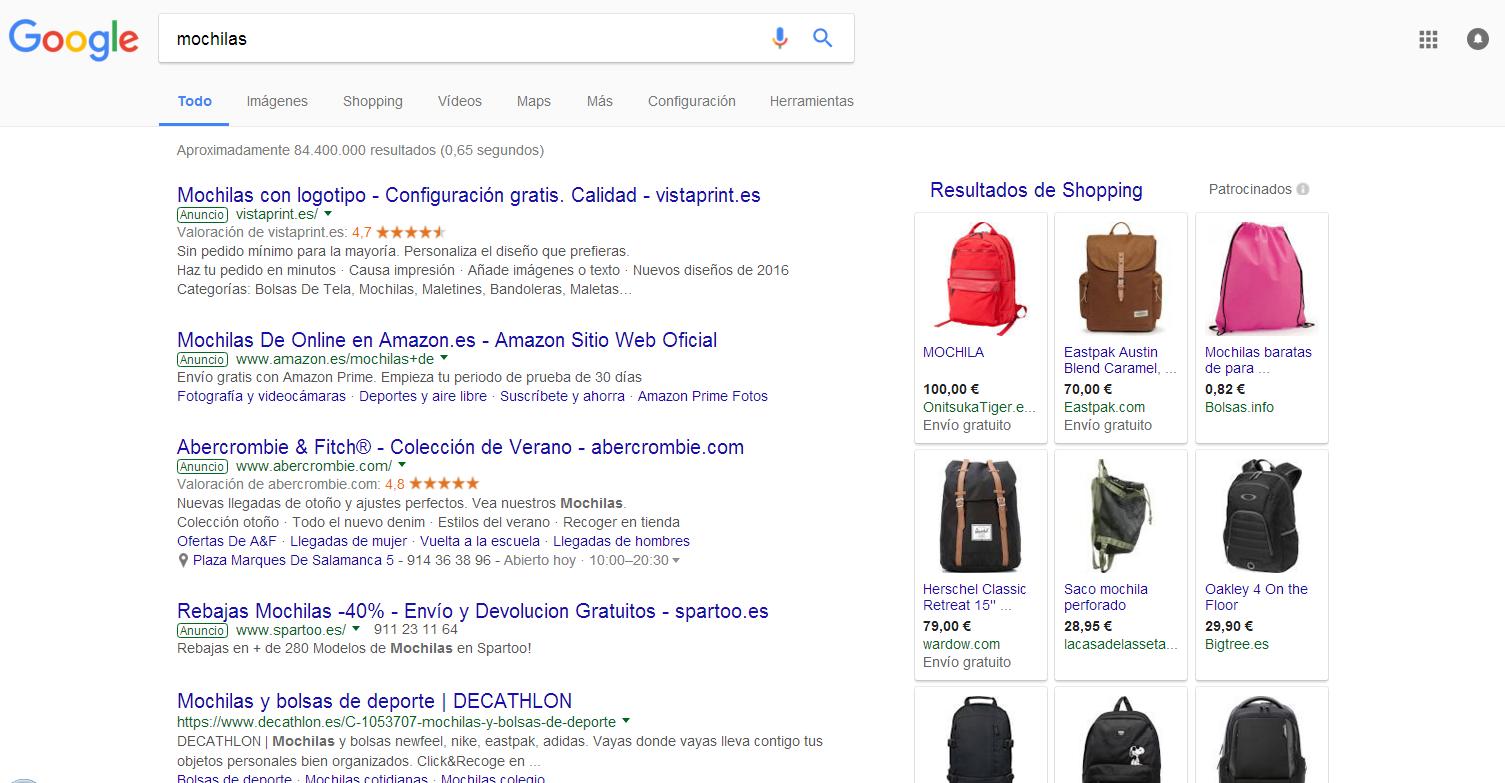Click the red MOCHILA backpack image
Image resolution: width=1505 pixels, height=783 pixels.
click(981, 279)
